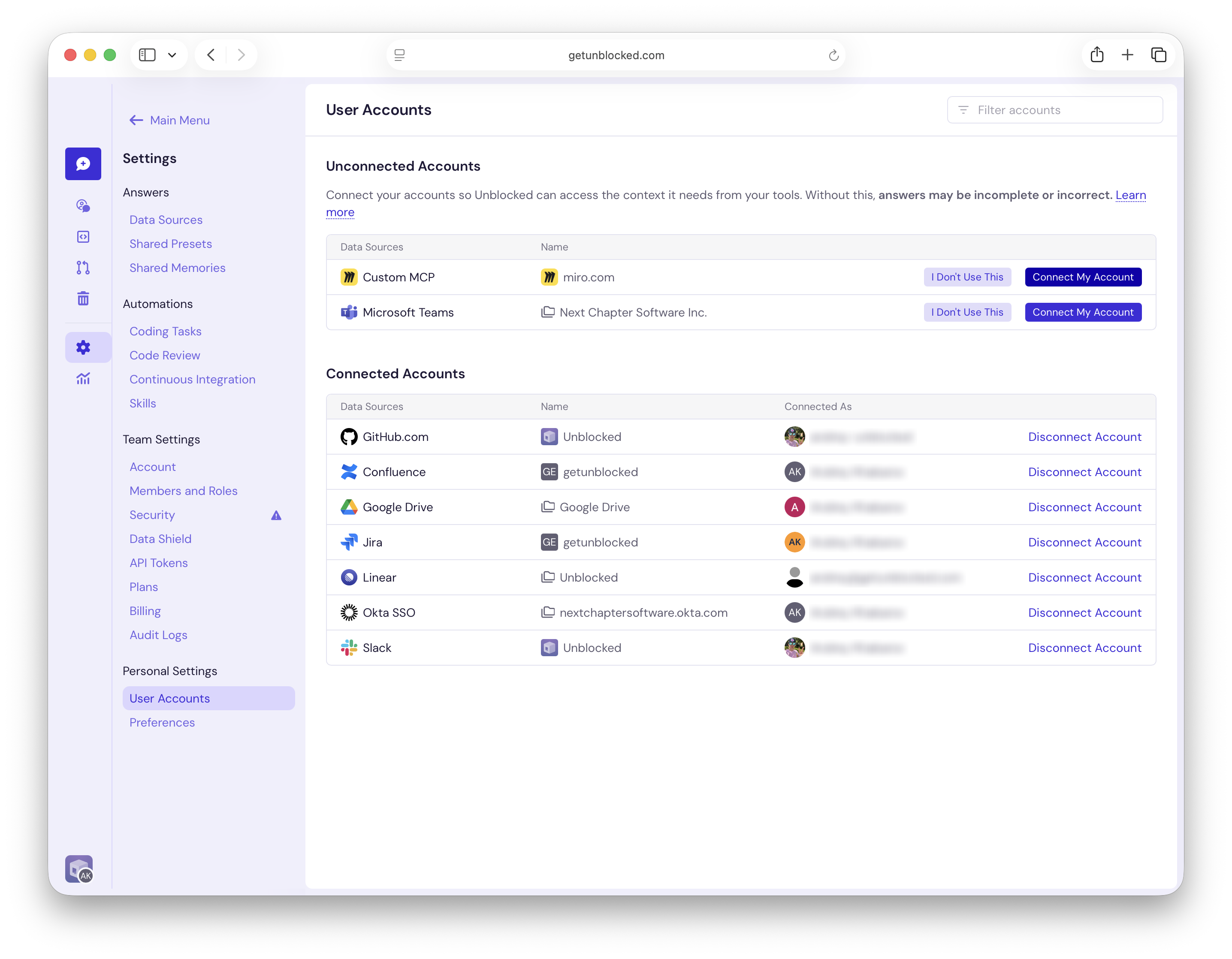Disconnect the Slack account
The width and height of the screenshot is (1232, 959).
tap(1084, 648)
